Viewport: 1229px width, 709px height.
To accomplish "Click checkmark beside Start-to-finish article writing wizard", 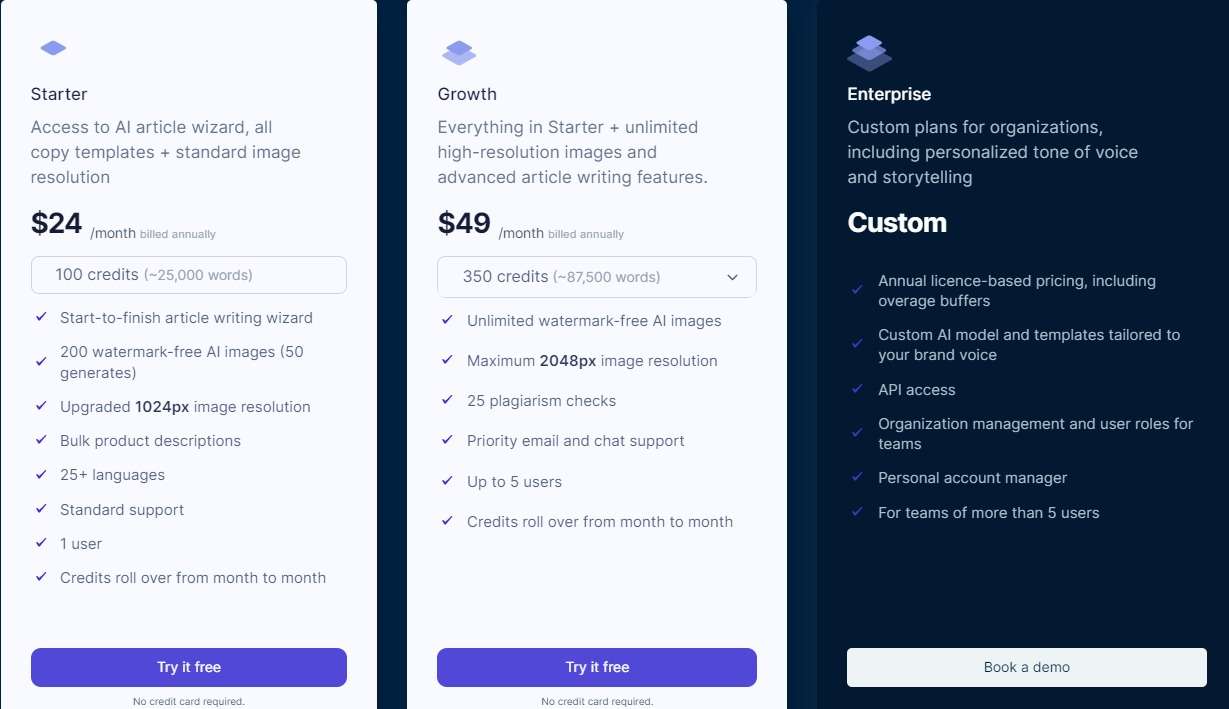I will [41, 317].
